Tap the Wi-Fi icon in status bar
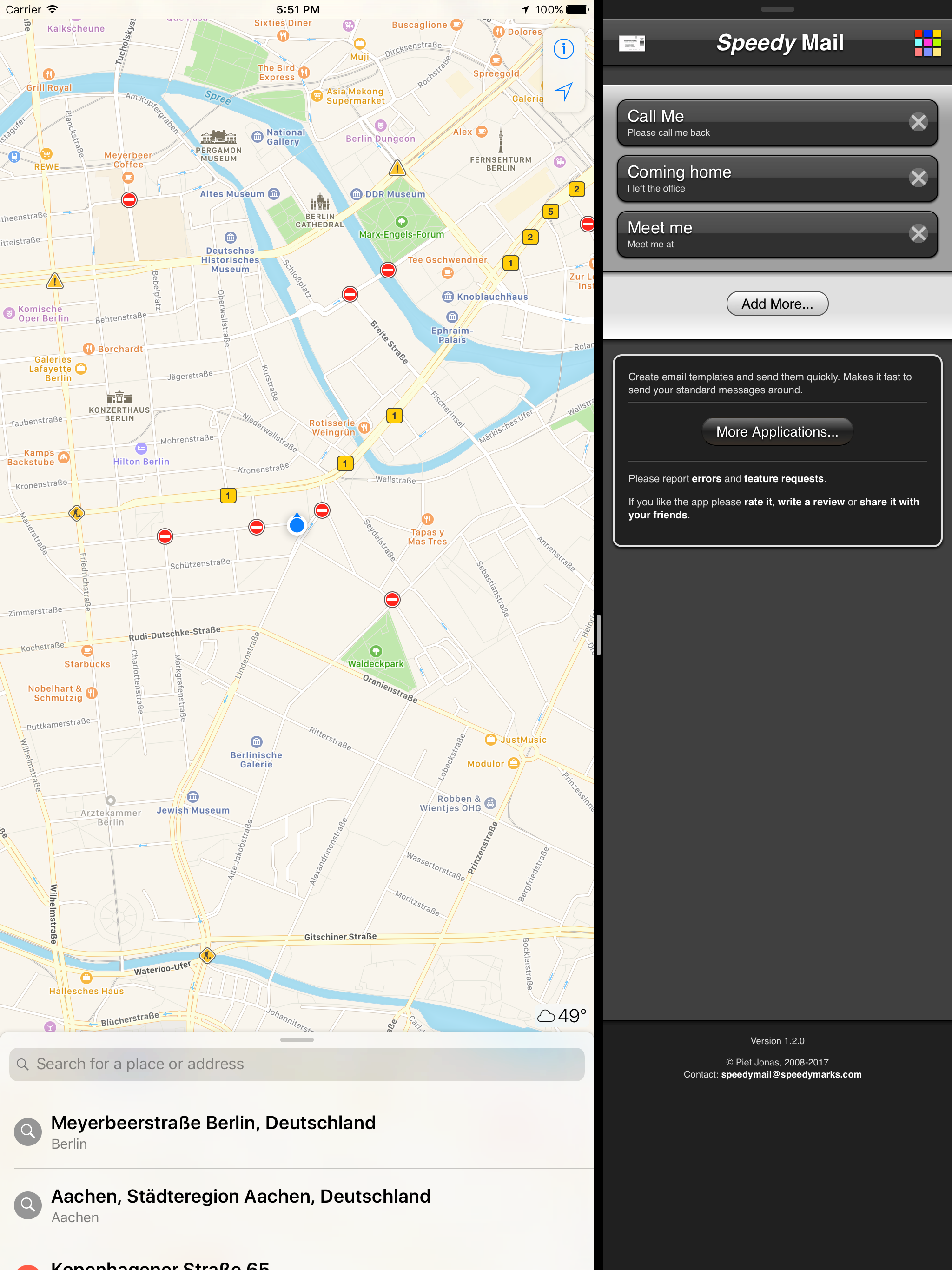The height and width of the screenshot is (1270, 952). pyautogui.click(x=53, y=9)
